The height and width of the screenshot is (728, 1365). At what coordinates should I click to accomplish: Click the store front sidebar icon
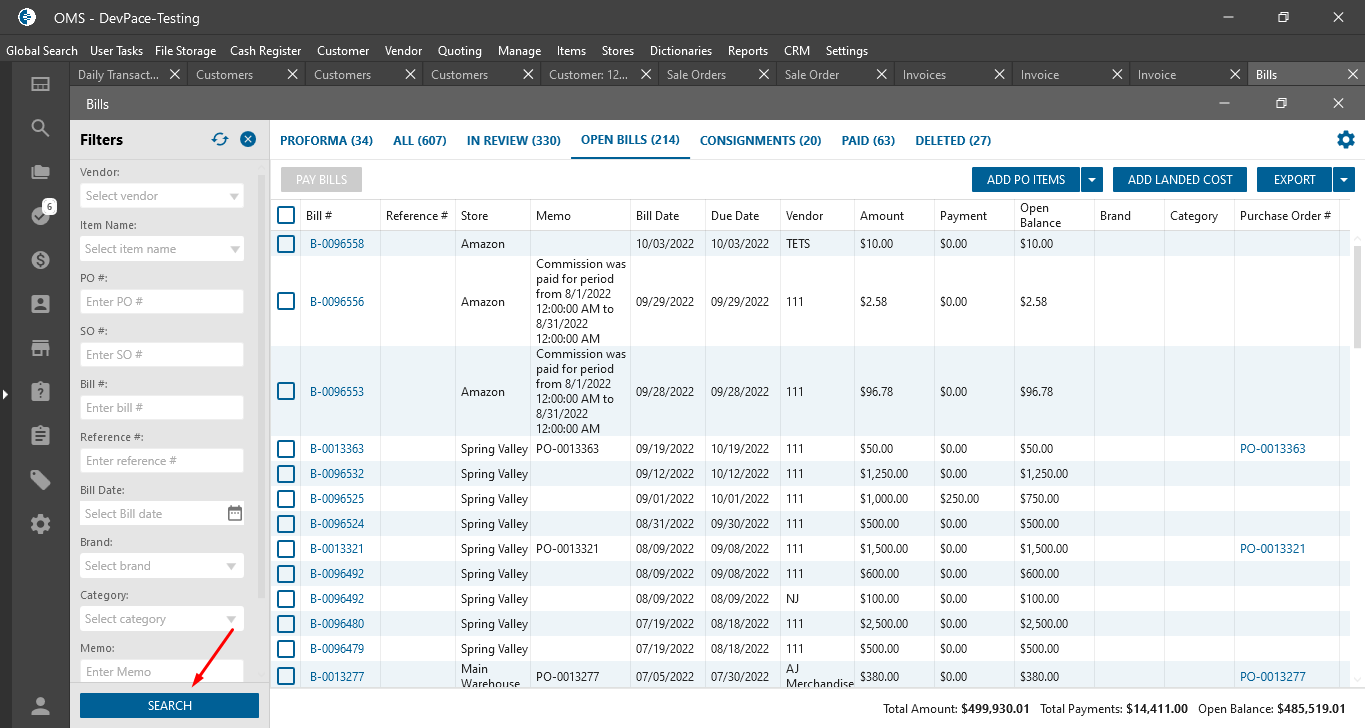tap(40, 348)
